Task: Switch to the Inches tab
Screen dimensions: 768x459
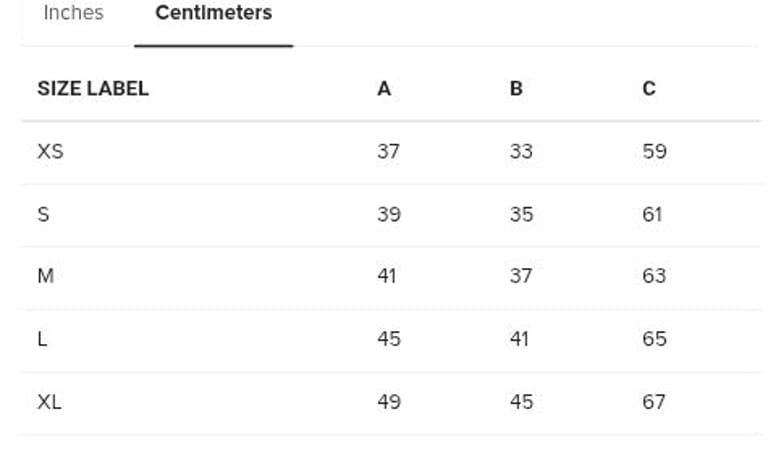Action: pyautogui.click(x=73, y=14)
